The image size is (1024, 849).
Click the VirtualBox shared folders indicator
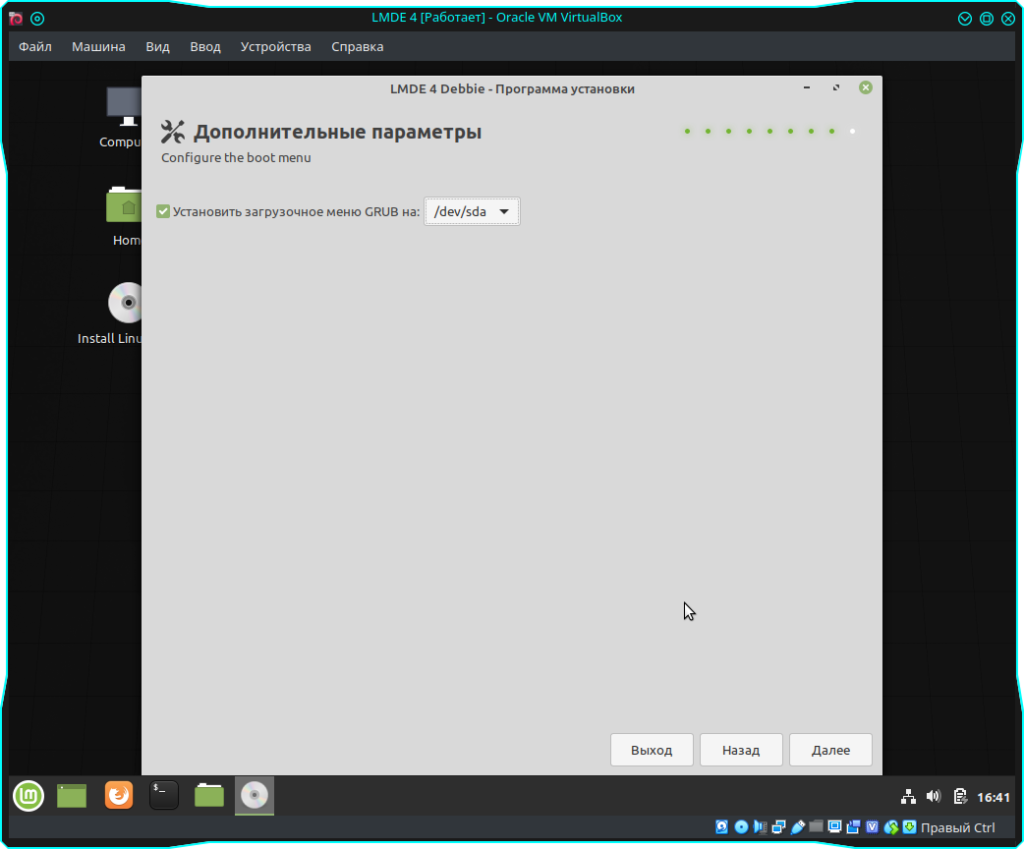coord(816,827)
